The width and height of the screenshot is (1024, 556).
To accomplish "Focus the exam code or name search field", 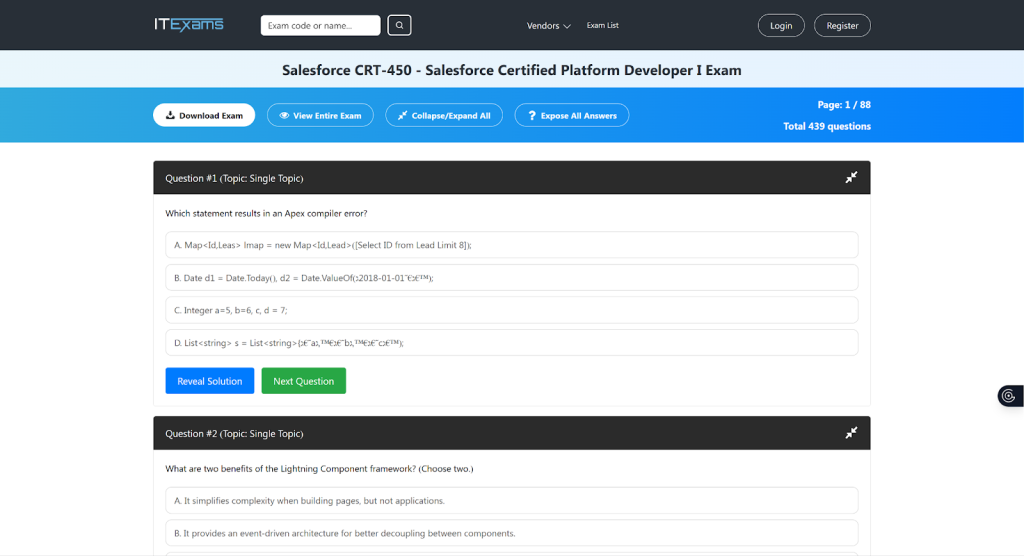I will click(320, 25).
